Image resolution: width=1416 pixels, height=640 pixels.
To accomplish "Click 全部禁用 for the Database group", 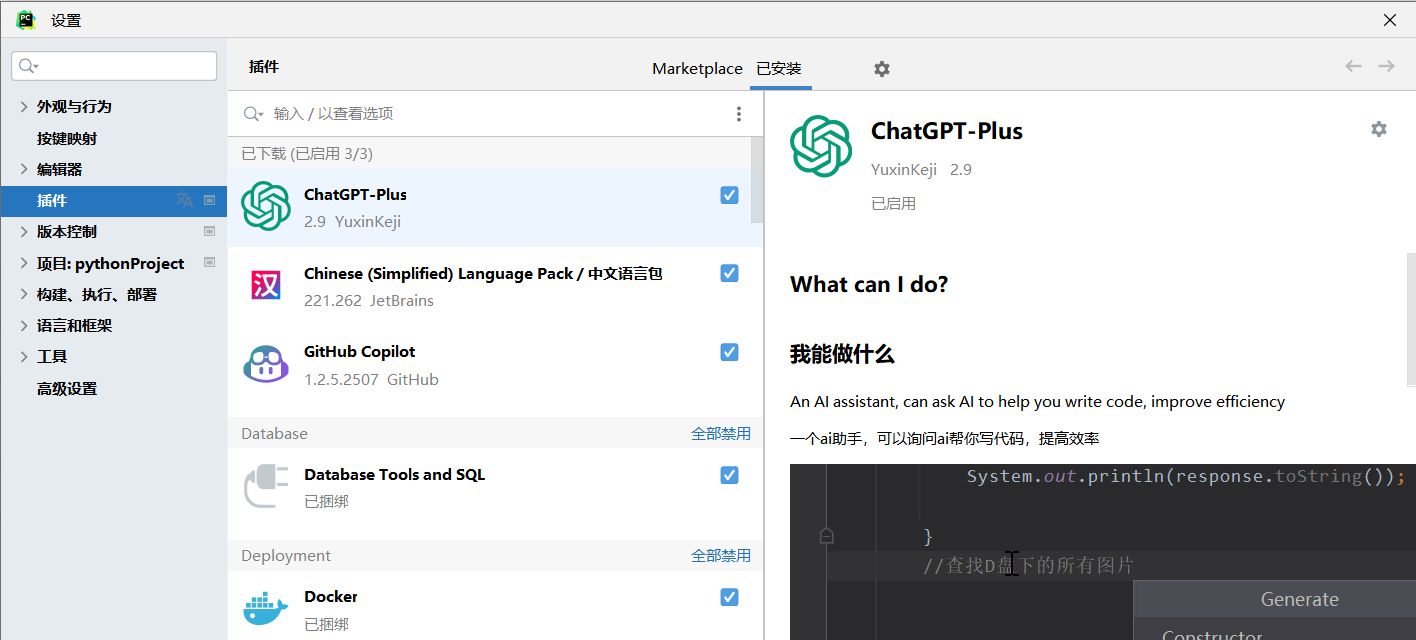I will [721, 433].
